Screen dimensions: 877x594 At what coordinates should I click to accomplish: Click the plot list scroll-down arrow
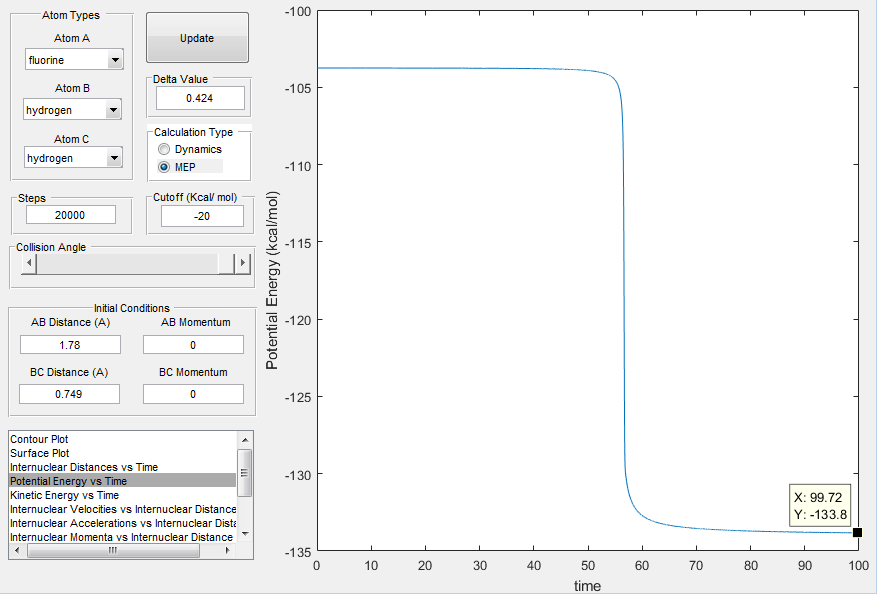[x=245, y=534]
